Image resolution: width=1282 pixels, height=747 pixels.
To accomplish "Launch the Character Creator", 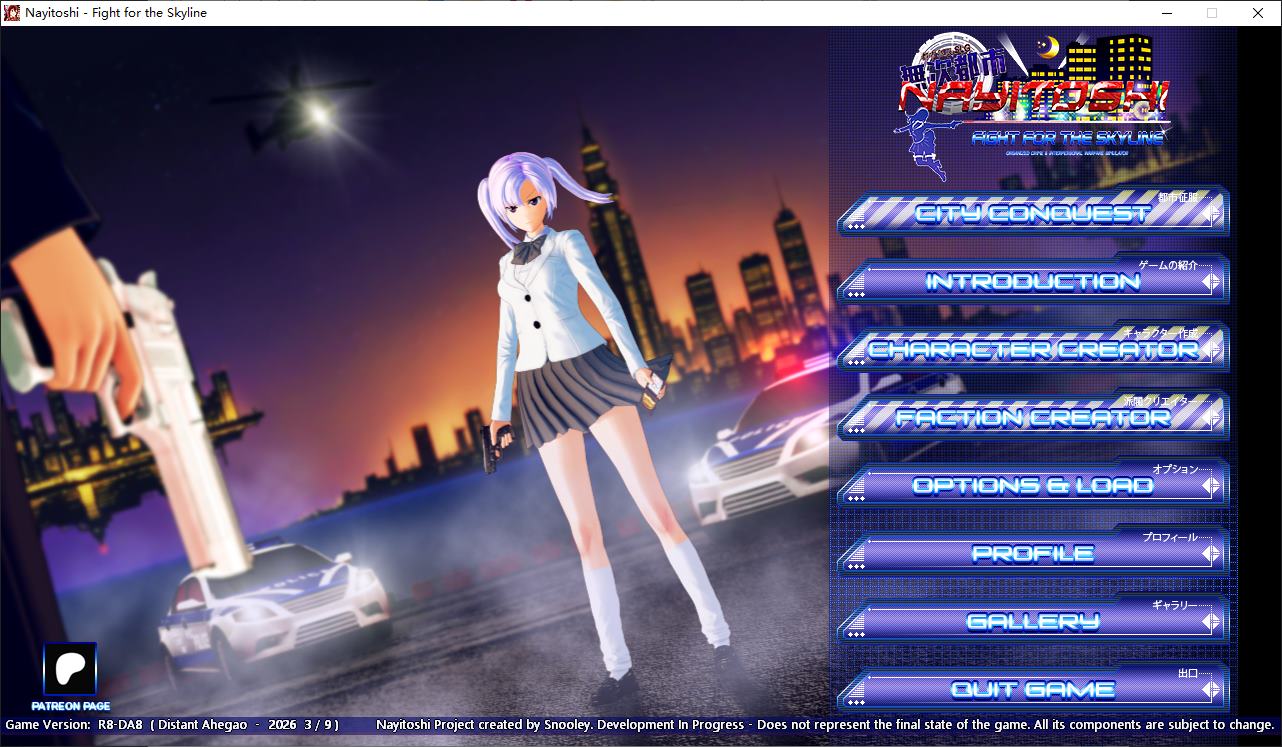I will [1032, 350].
